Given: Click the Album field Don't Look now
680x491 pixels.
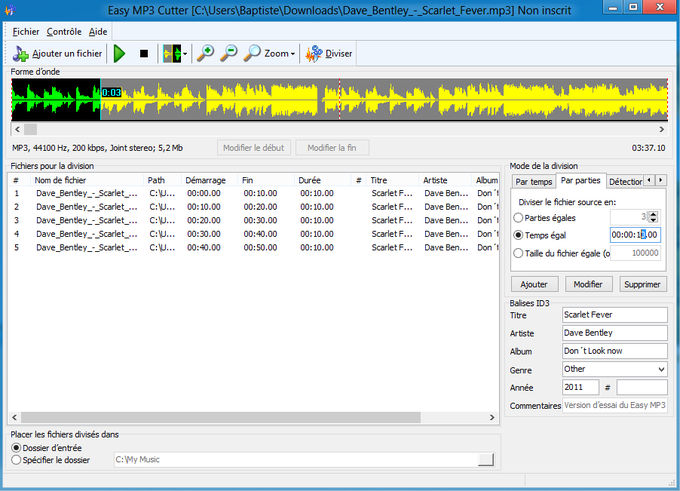Looking at the screenshot, I should [x=615, y=351].
